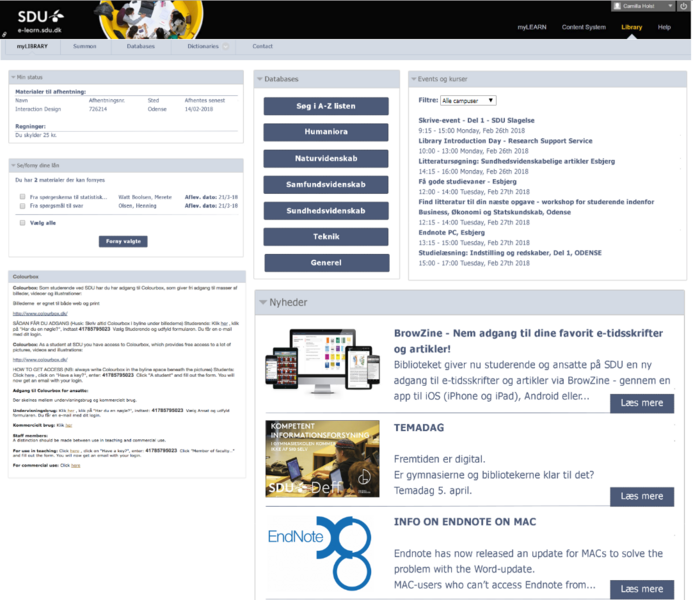
Task: Check the 'Fra spørgeskema til statistik' loan checkbox
Action: click(22, 198)
